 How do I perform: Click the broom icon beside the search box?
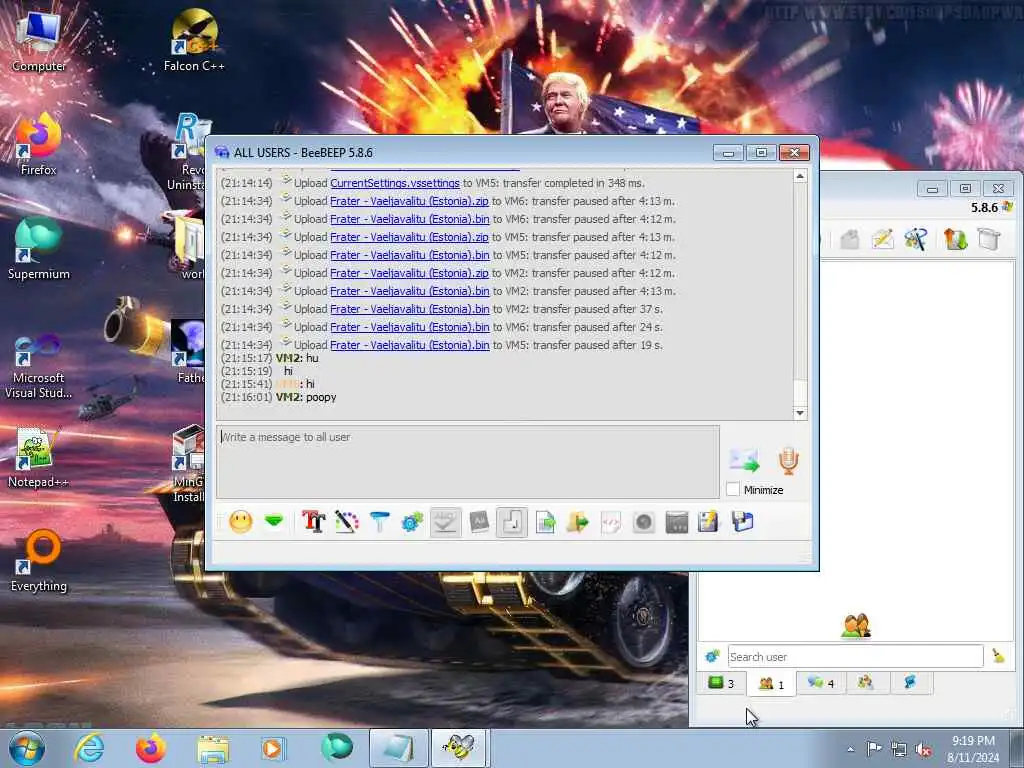click(x=998, y=656)
